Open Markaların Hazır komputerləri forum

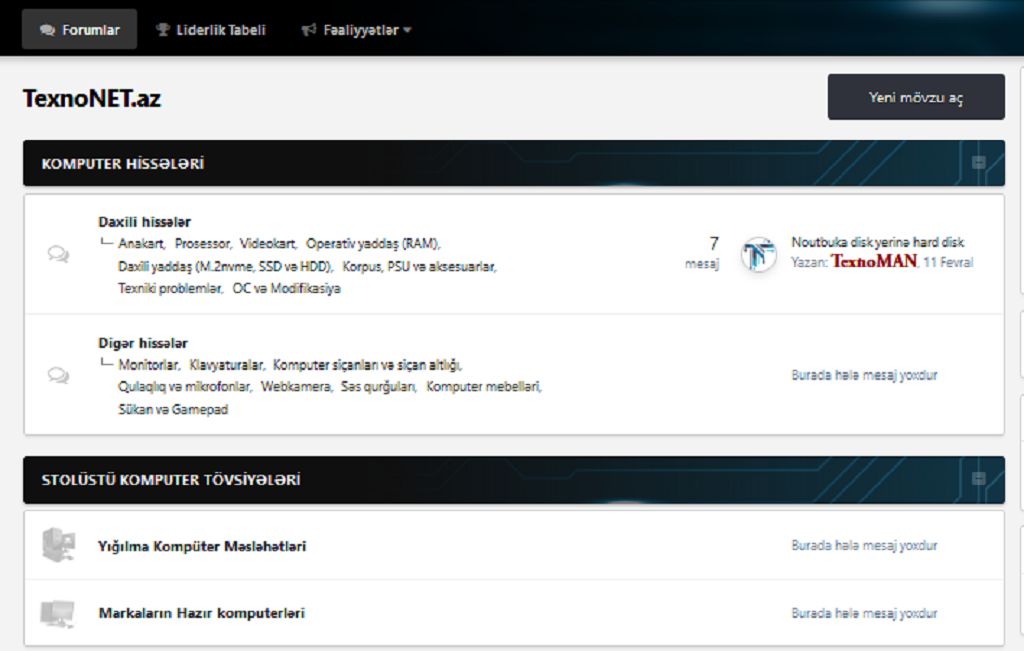tap(201, 613)
